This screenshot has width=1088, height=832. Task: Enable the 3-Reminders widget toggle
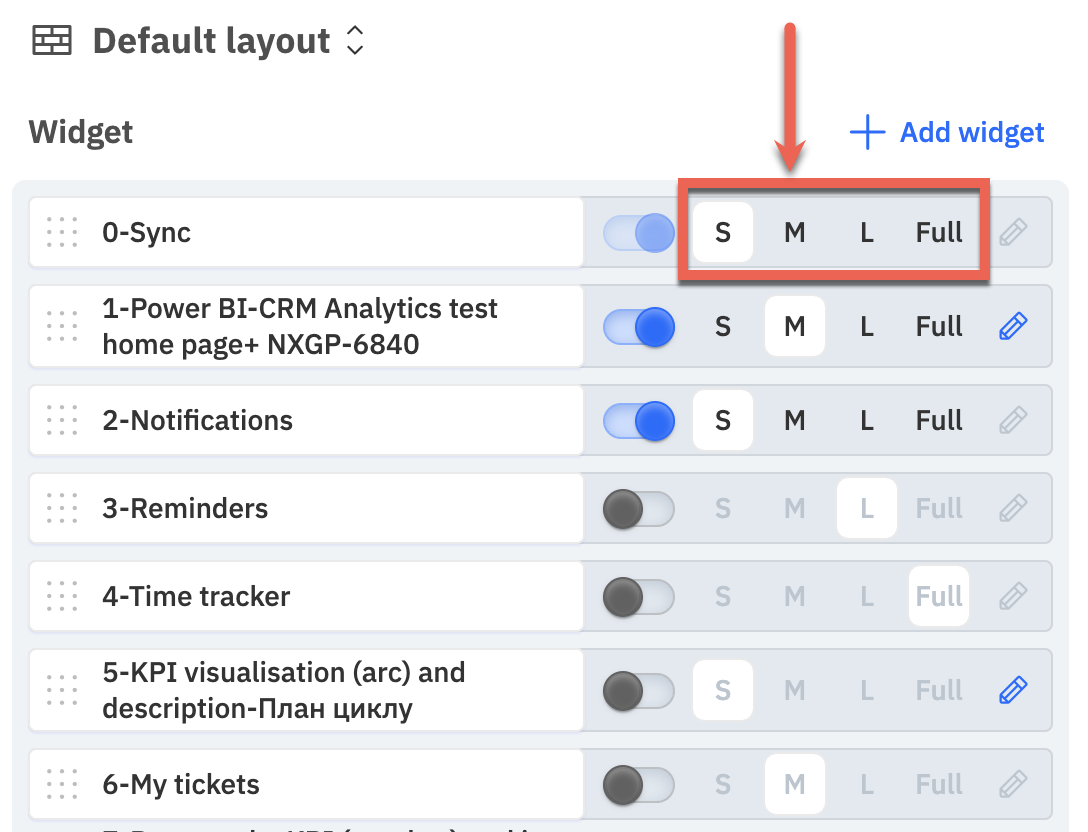pos(639,509)
